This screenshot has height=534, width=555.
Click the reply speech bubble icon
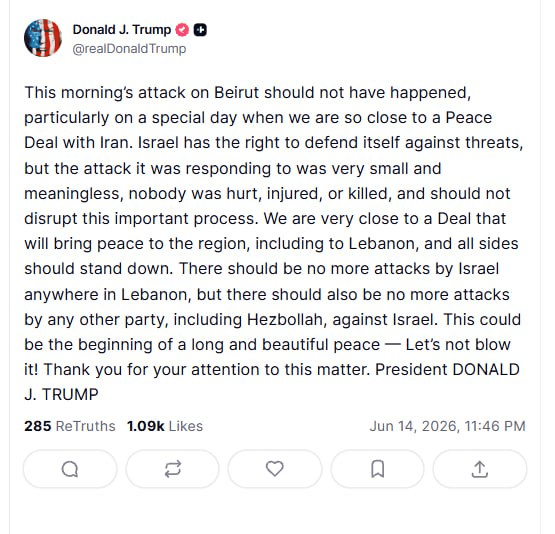click(x=70, y=469)
